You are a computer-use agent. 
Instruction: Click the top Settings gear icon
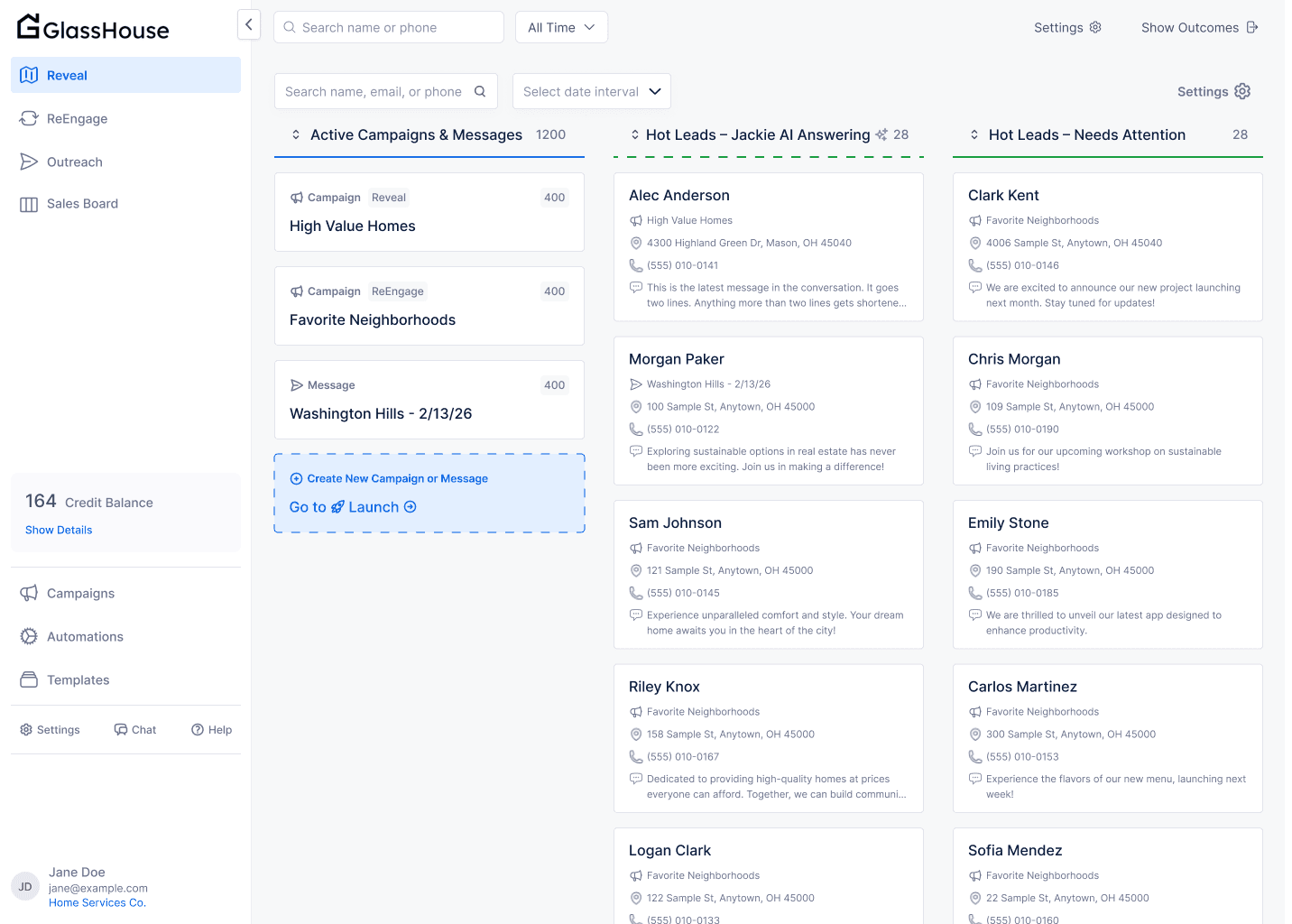[x=1095, y=27]
